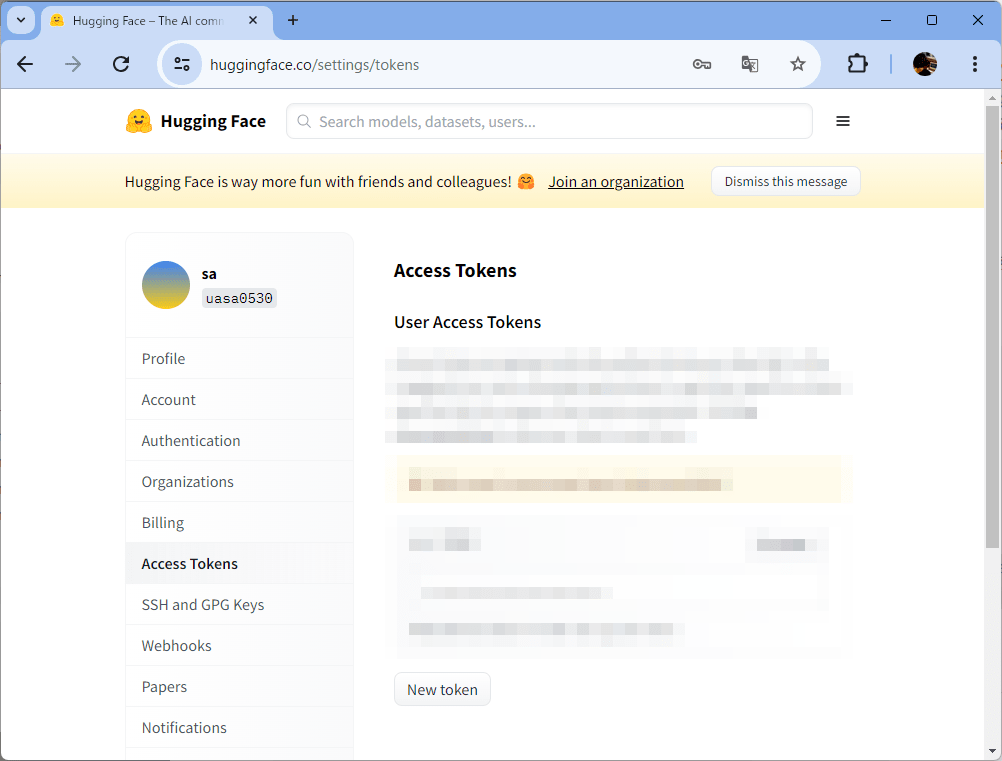Screen dimensions: 1002x761
Task: Open the Authentication settings section
Action: (x=239, y=440)
